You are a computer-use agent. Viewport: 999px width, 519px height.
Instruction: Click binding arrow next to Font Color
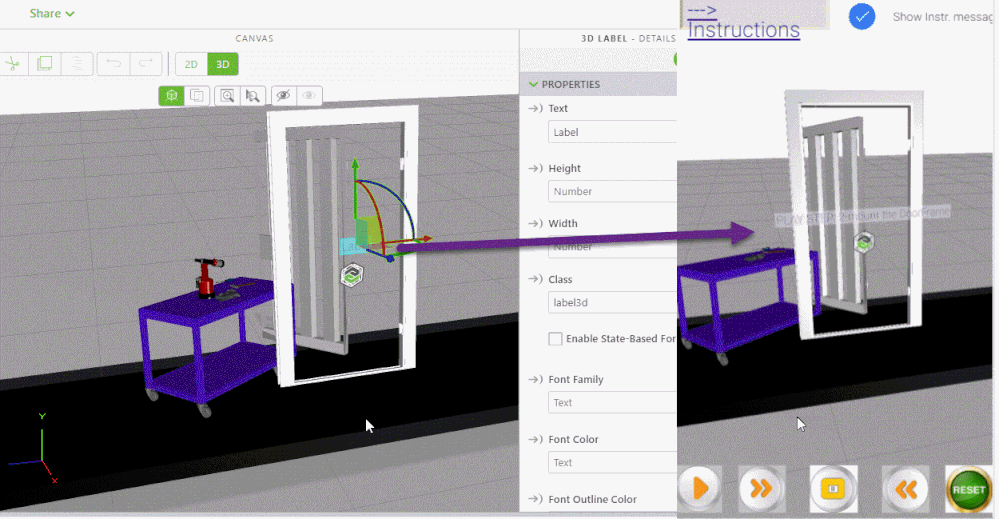(x=535, y=439)
